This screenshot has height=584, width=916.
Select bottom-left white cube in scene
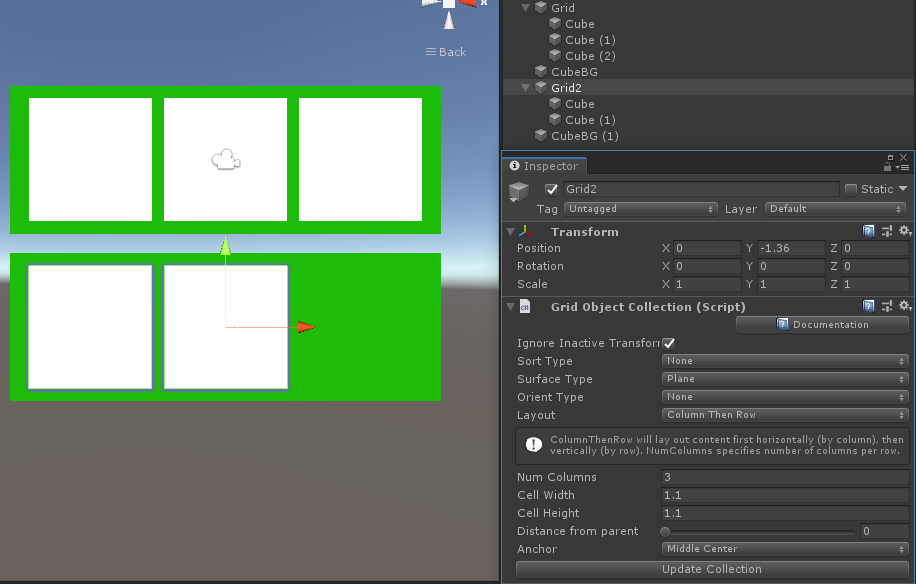coord(91,327)
